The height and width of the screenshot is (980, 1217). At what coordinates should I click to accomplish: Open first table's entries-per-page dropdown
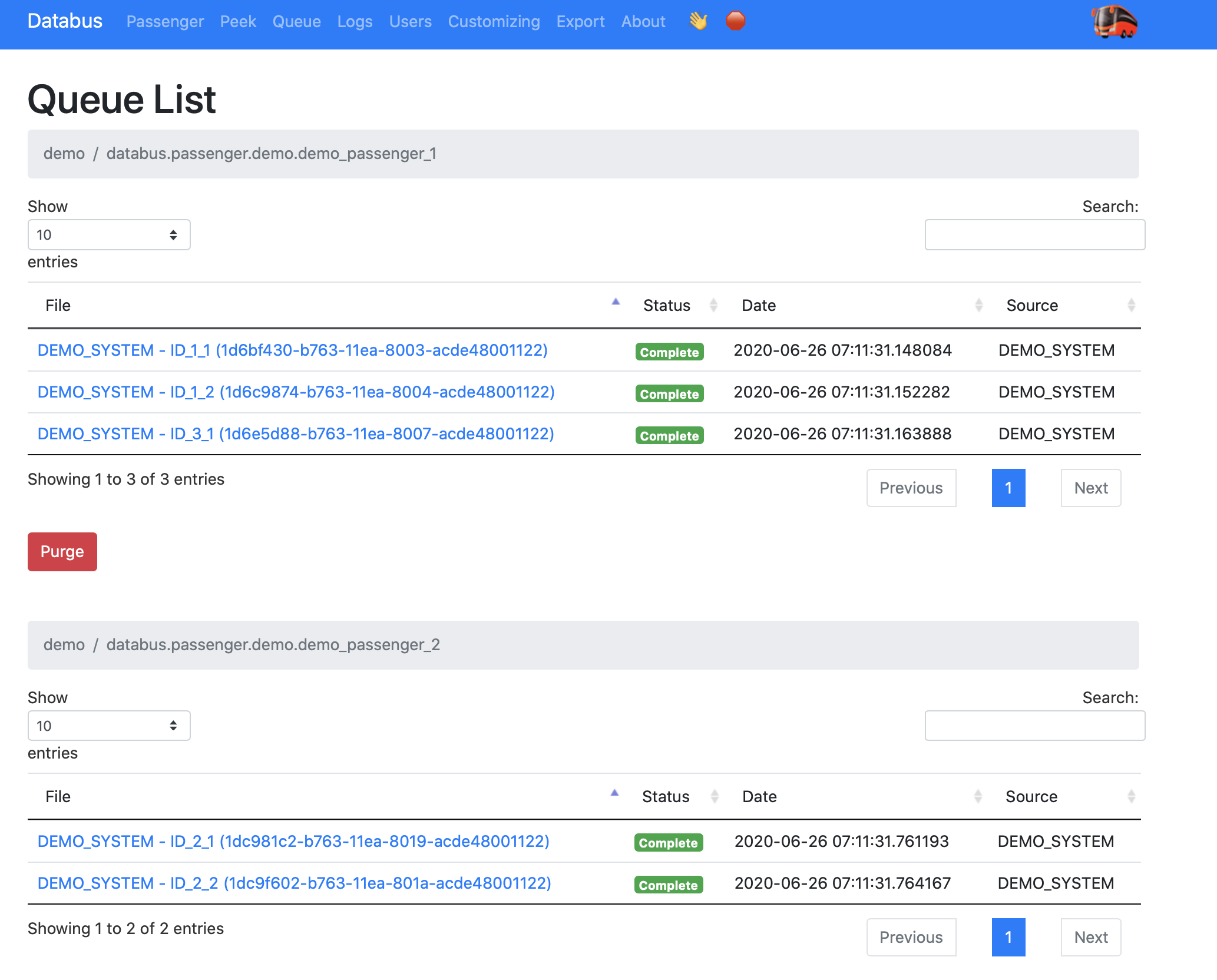[109, 235]
